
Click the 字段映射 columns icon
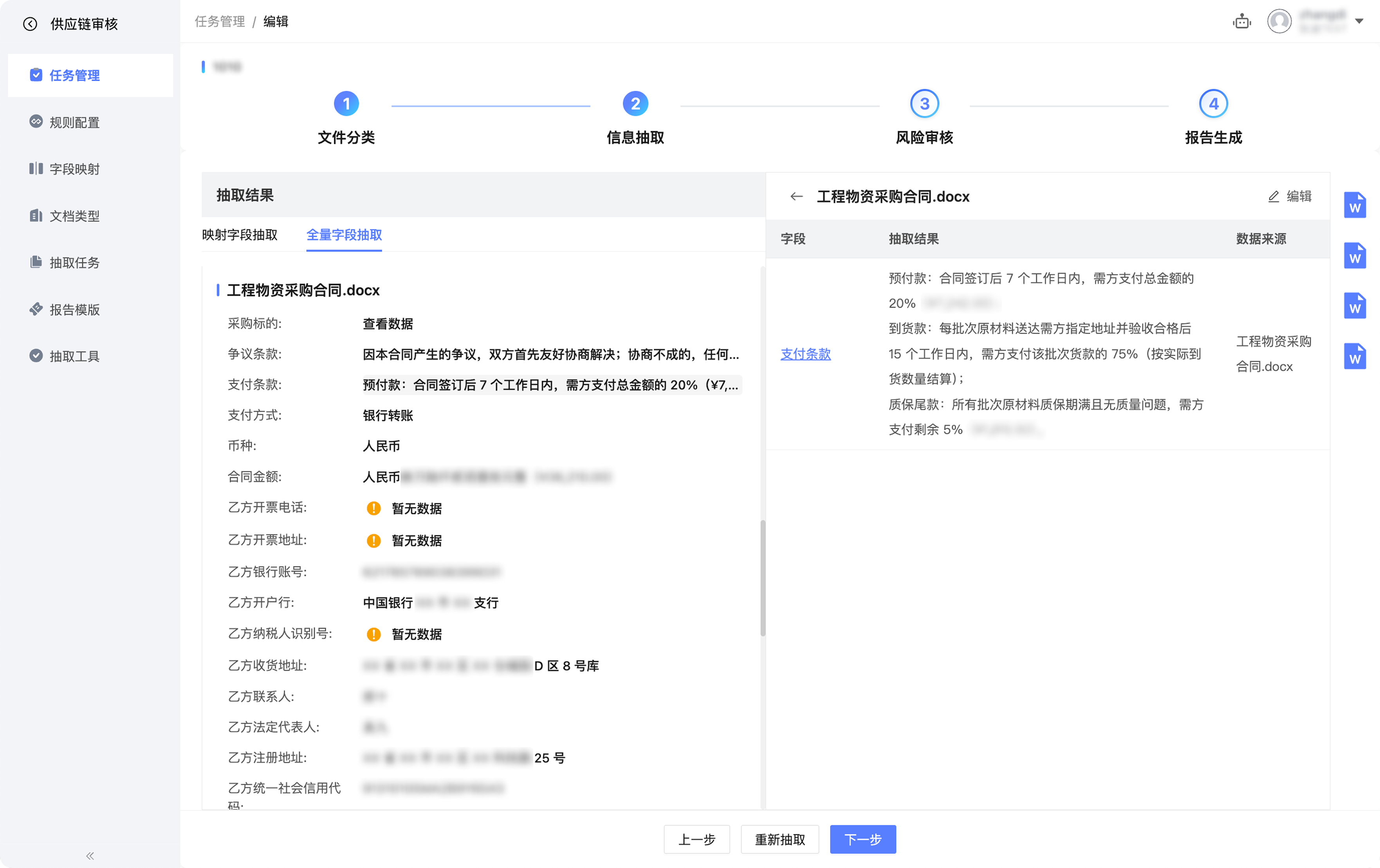pyautogui.click(x=36, y=169)
